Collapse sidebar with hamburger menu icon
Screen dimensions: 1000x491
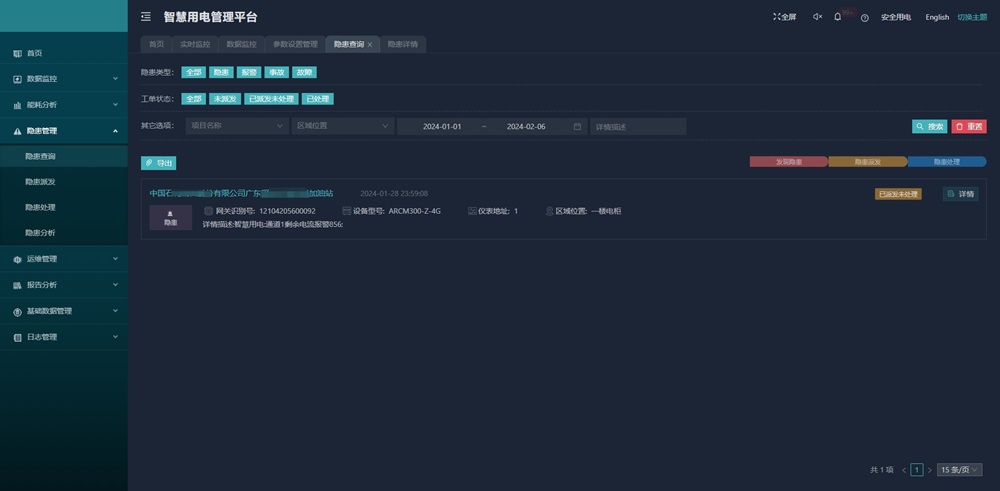(x=146, y=17)
